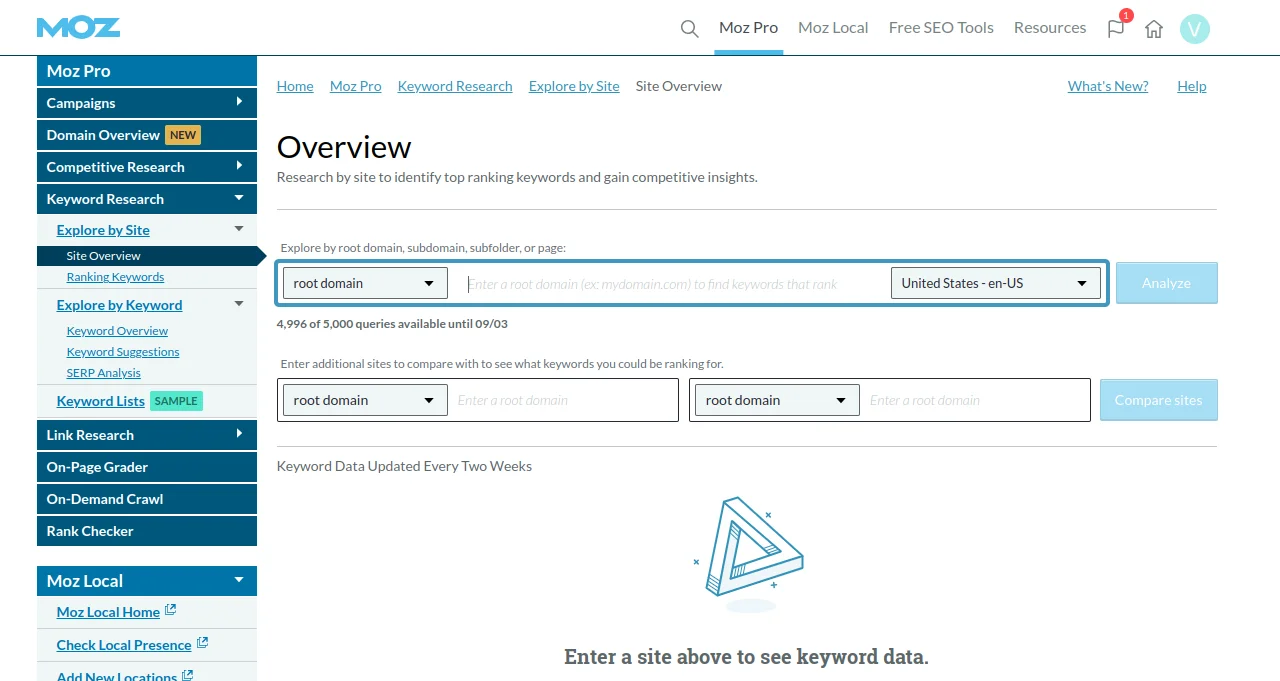This screenshot has width=1280, height=681.
Task: Click the SAMPLE badge next to Keyword Lists
Action: pyautogui.click(x=176, y=401)
